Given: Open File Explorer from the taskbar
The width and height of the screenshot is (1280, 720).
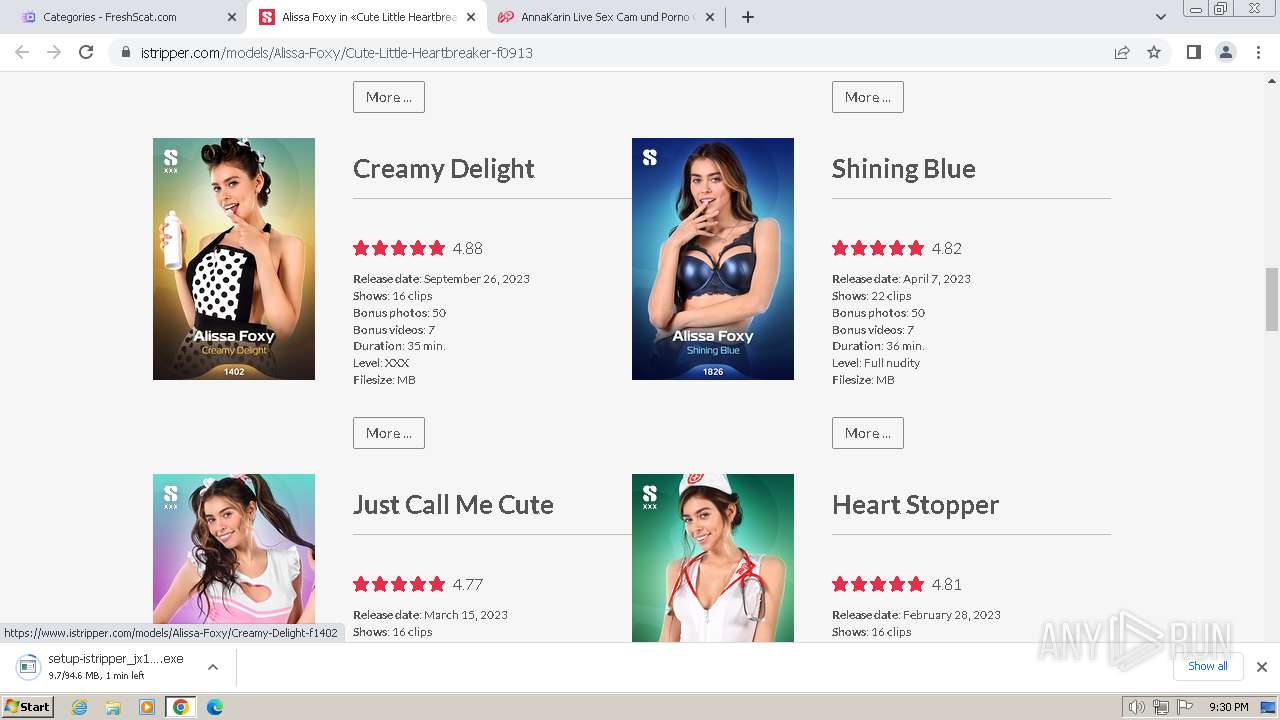Looking at the screenshot, I should tap(113, 707).
